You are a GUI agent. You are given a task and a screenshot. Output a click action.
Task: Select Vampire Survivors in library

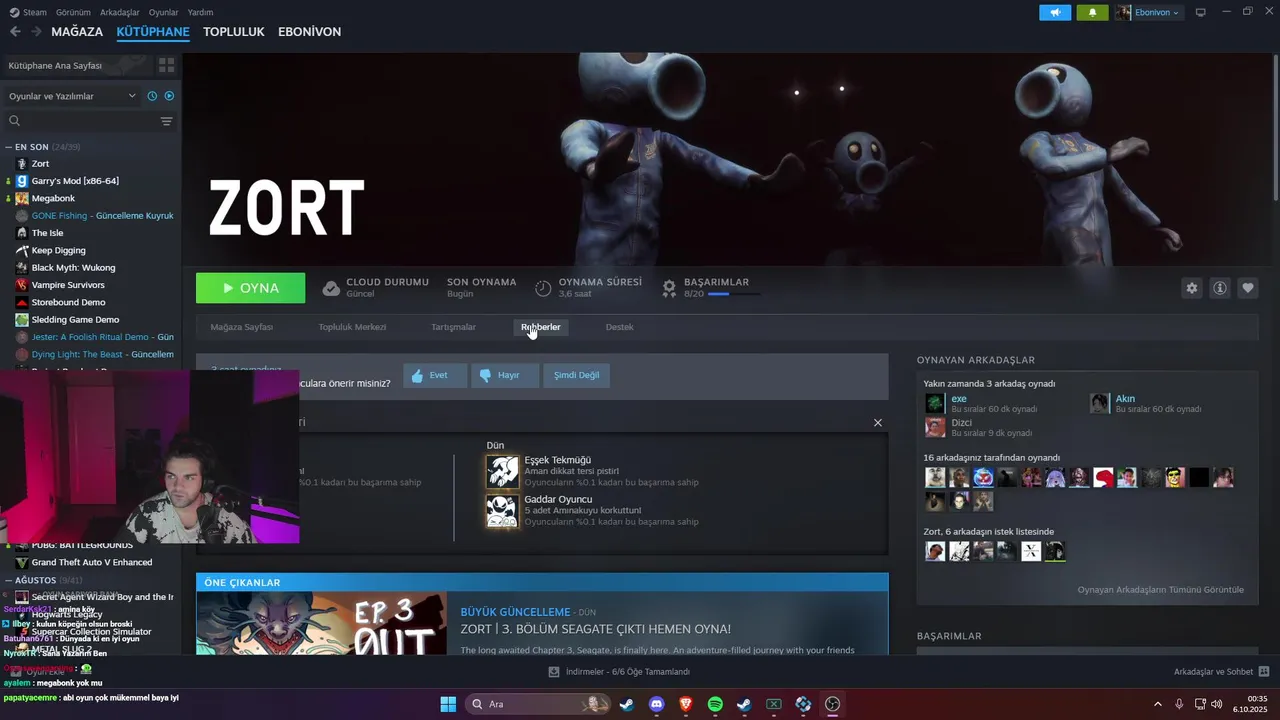tap(68, 285)
